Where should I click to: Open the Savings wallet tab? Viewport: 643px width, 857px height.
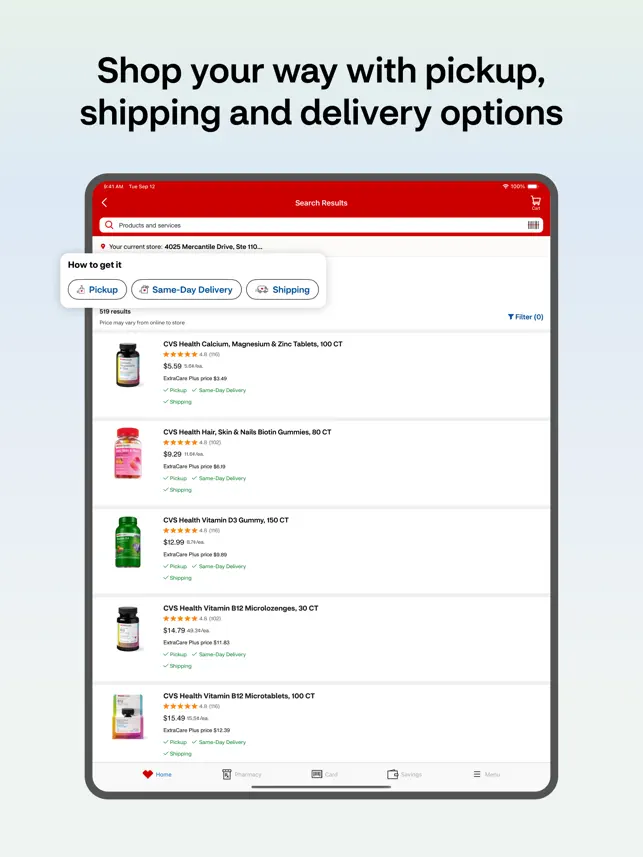[392, 774]
